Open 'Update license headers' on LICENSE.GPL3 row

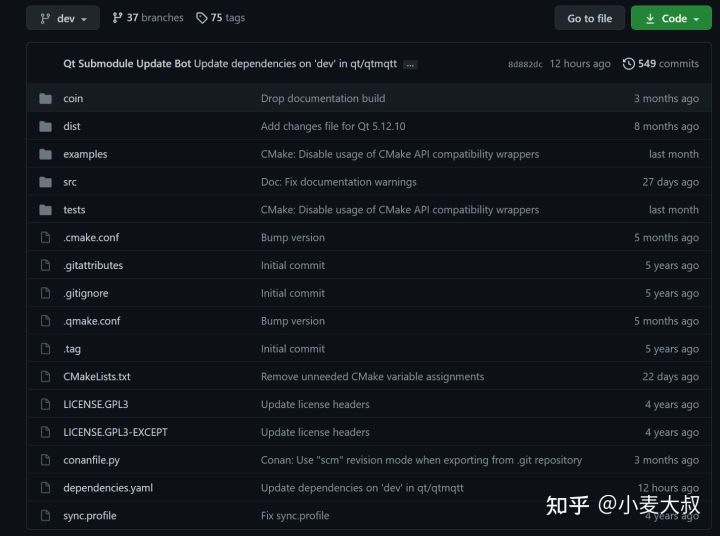point(315,404)
